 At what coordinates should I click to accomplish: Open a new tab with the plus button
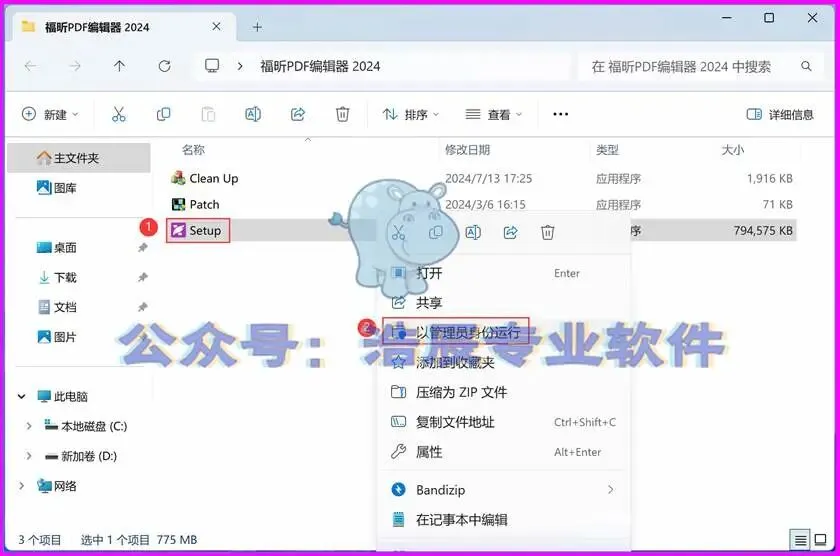pos(257,27)
